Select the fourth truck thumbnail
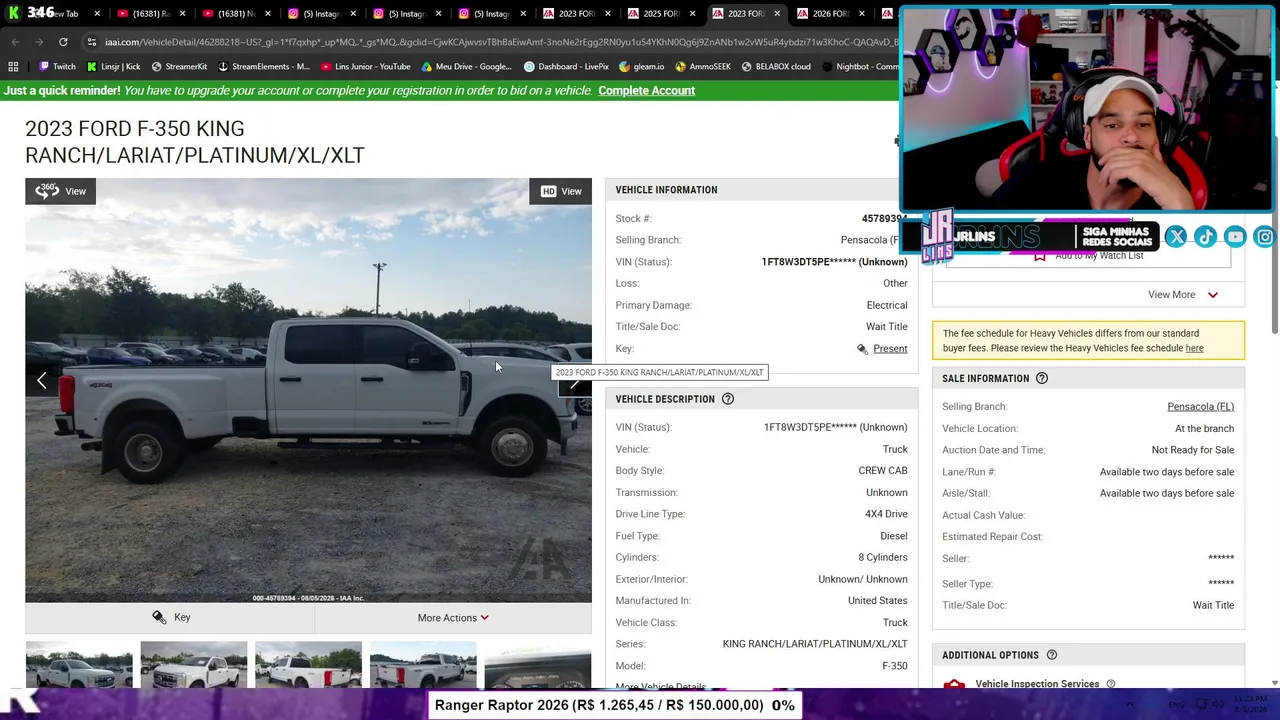Screen dimensions: 1280x720 (423, 665)
